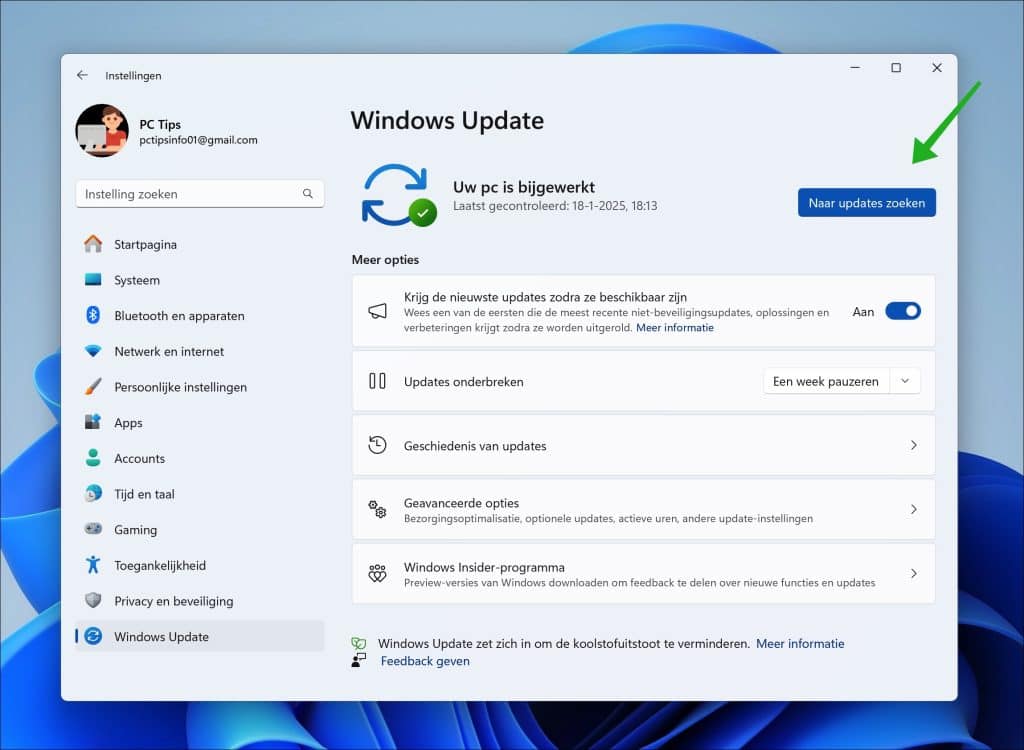Select Systeem settings category
This screenshot has width=1024, height=750.
pyautogui.click(x=200, y=280)
